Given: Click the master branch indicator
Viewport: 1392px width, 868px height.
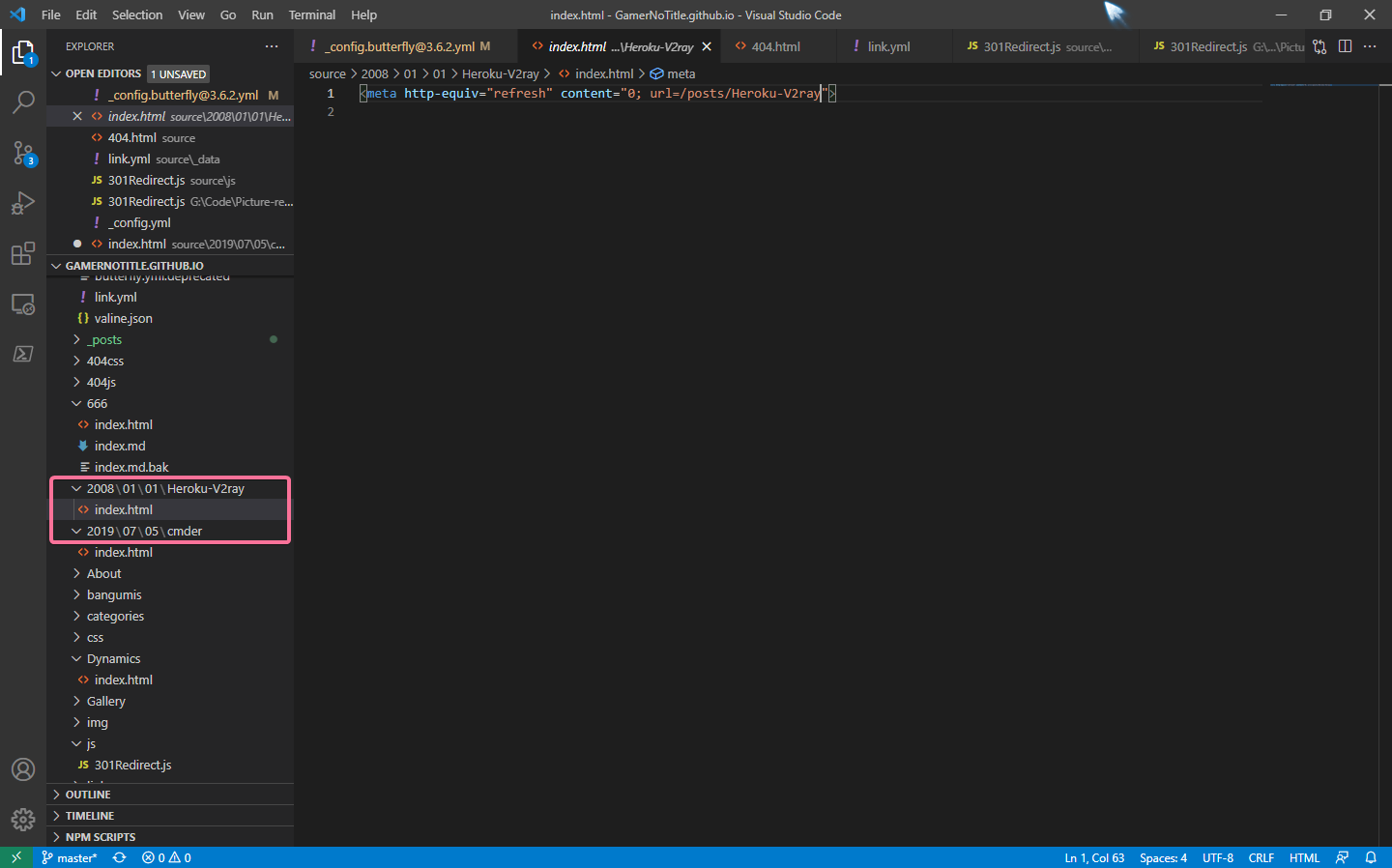Looking at the screenshot, I should (70, 857).
